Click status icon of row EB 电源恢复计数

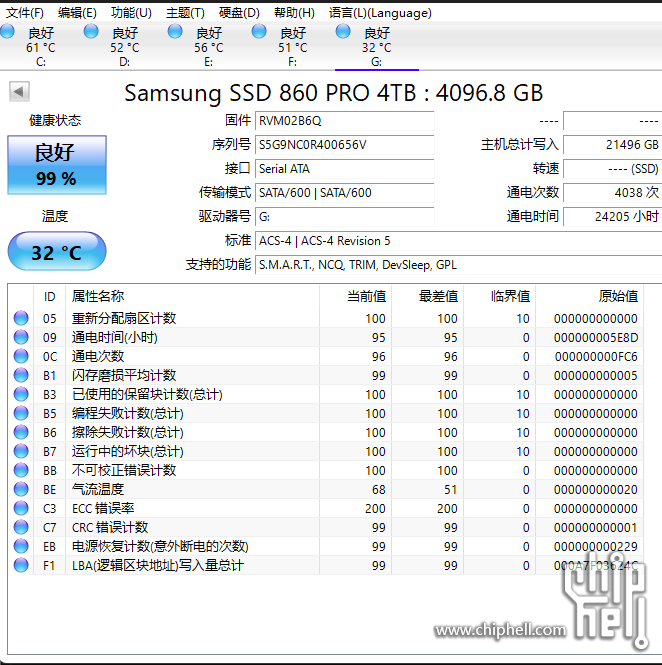coord(21,546)
